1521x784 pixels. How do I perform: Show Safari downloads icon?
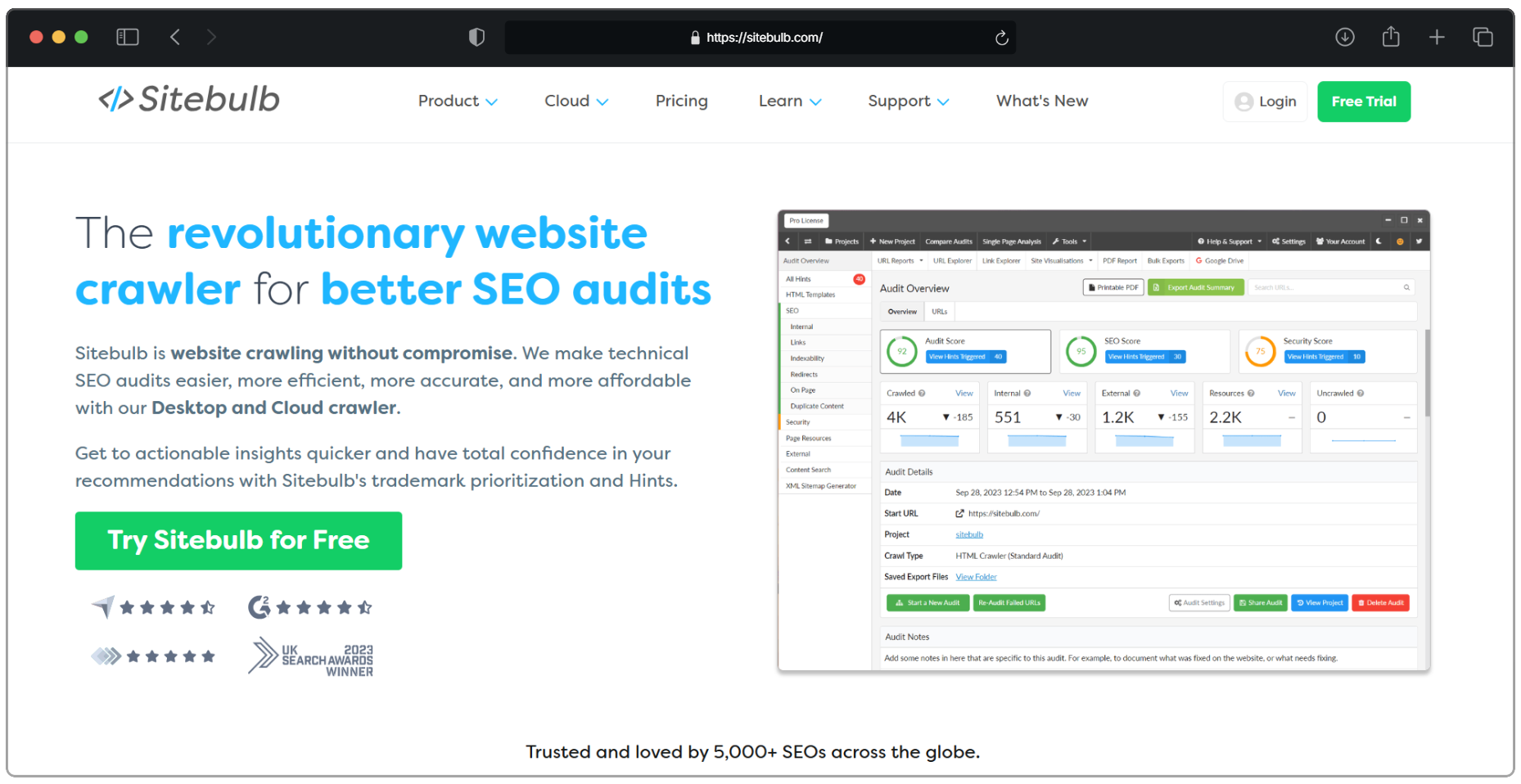click(x=1345, y=37)
